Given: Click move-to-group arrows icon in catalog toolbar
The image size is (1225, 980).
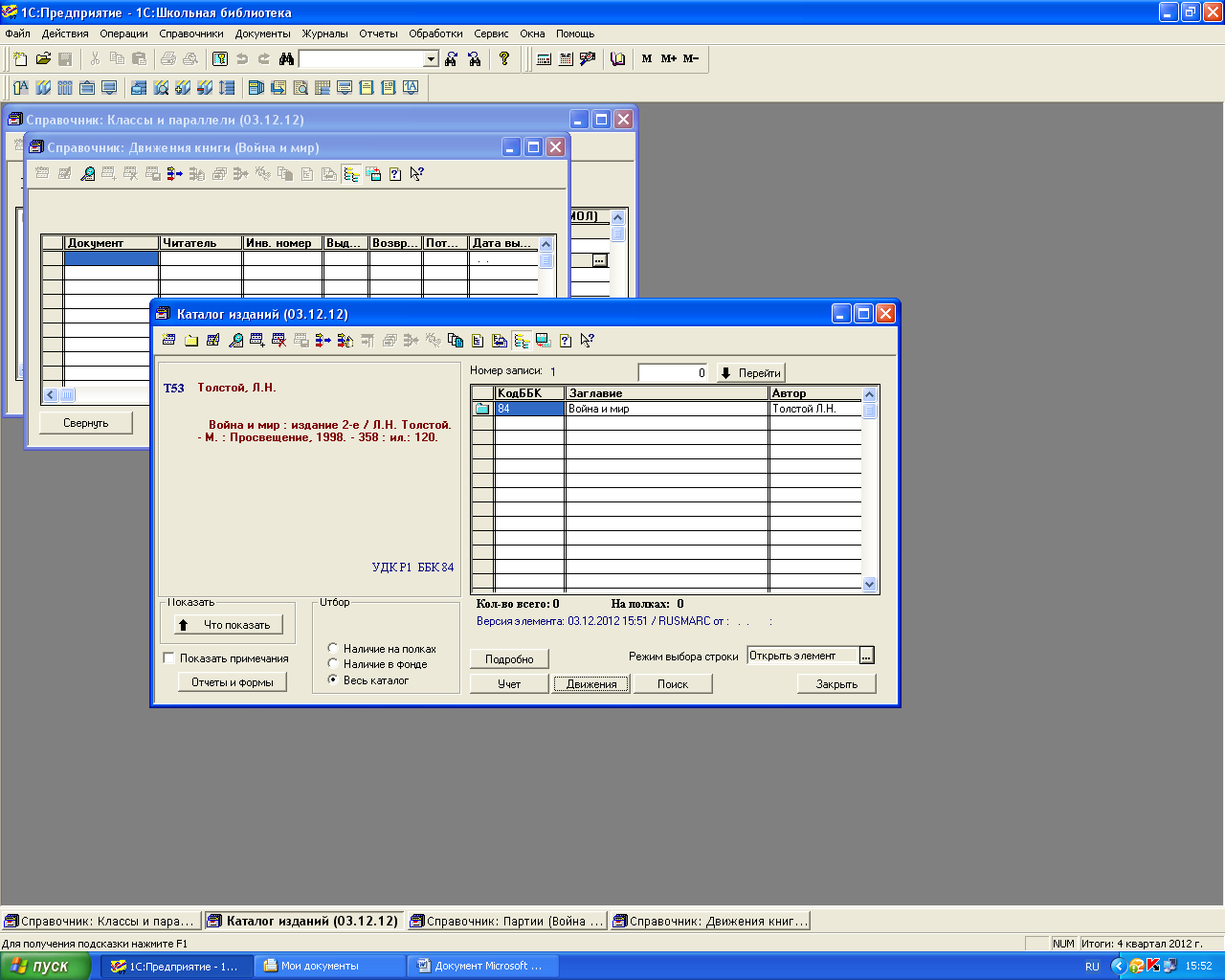Looking at the screenshot, I should tap(323, 340).
